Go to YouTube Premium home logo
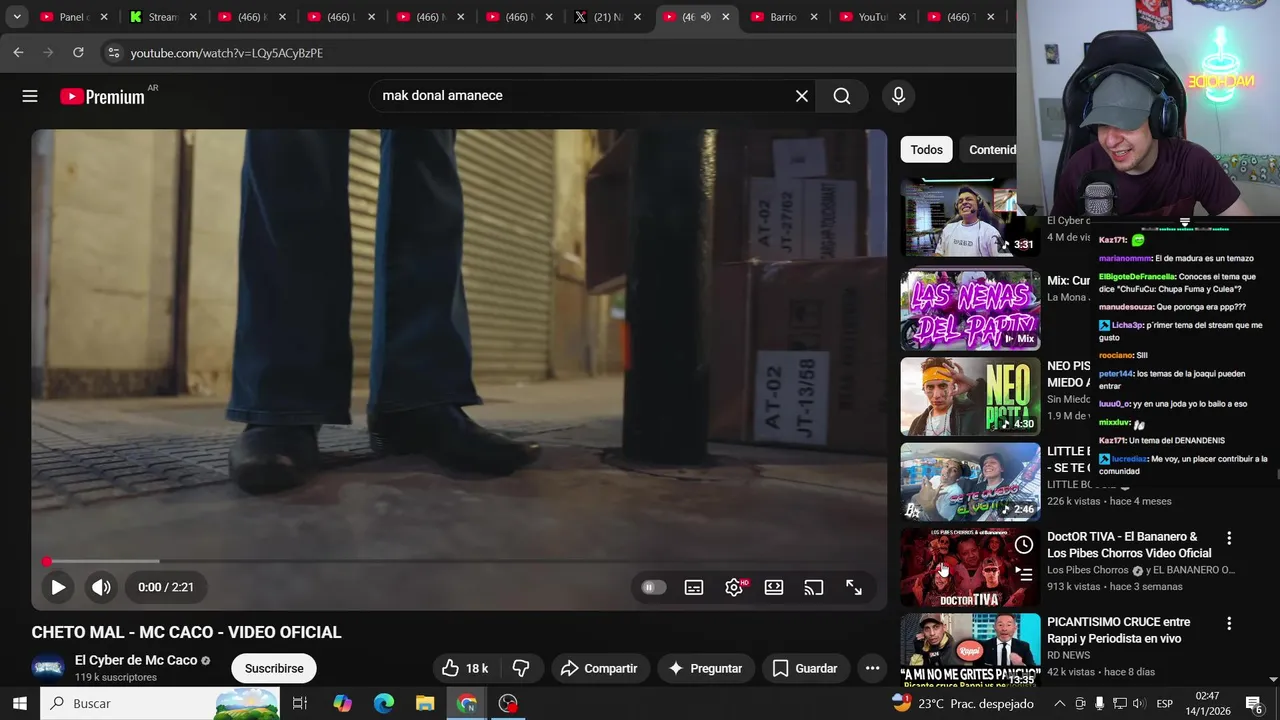 click(x=102, y=96)
